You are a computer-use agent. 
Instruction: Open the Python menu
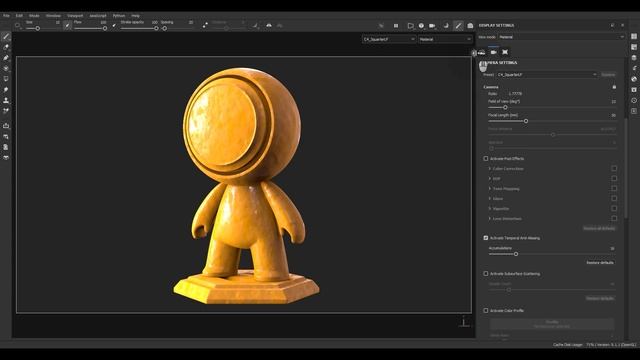(x=119, y=16)
